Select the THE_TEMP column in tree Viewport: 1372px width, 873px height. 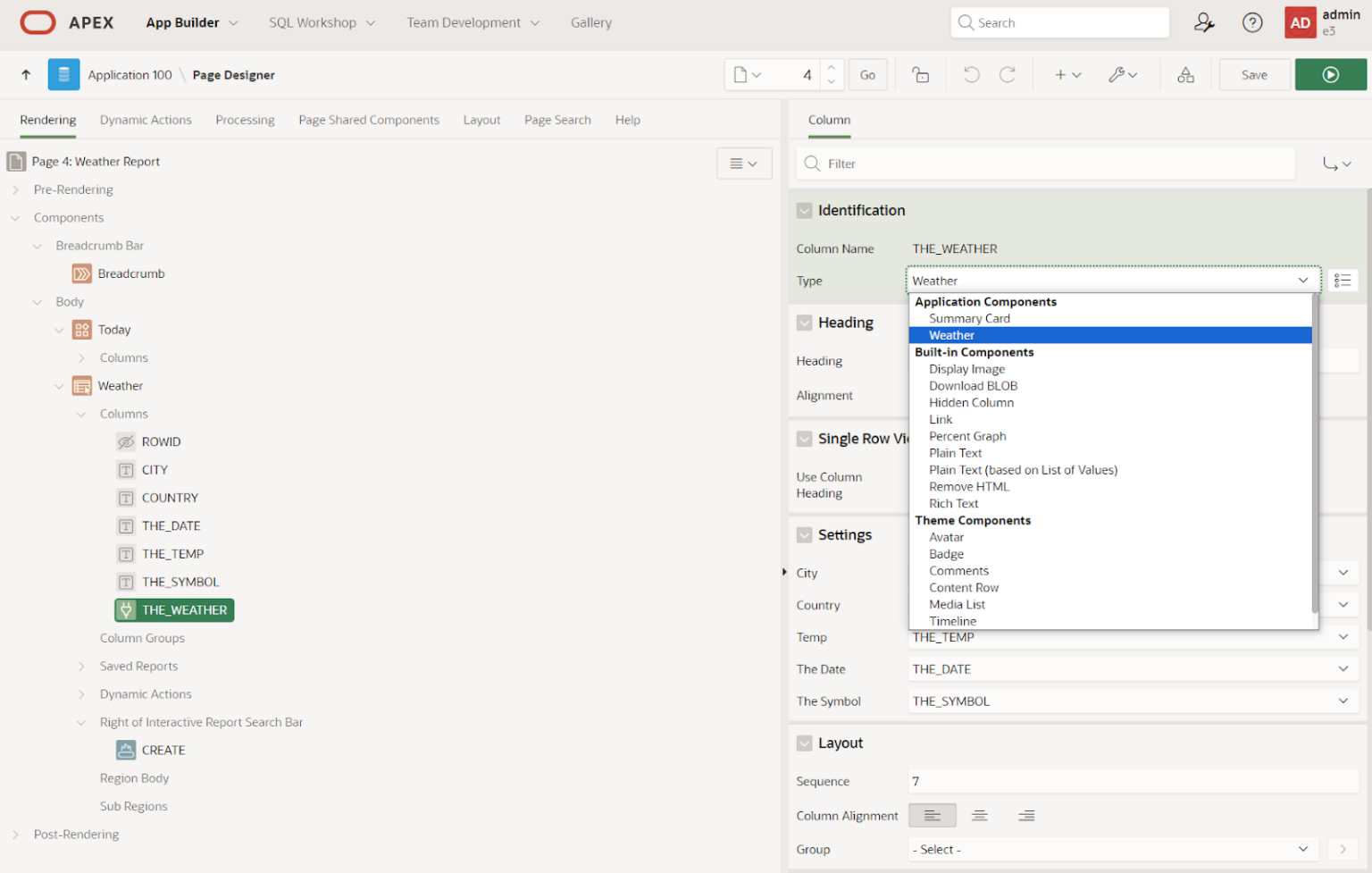172,554
